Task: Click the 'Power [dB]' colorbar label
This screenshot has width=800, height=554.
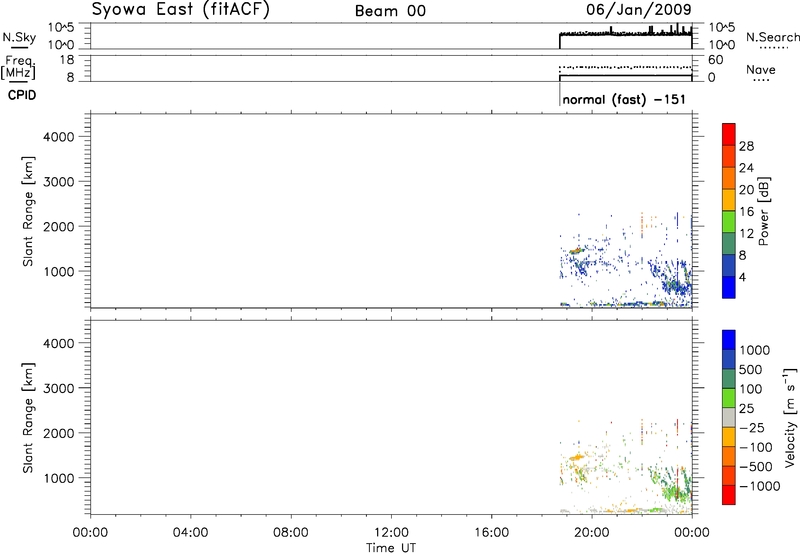Action: coord(764,211)
